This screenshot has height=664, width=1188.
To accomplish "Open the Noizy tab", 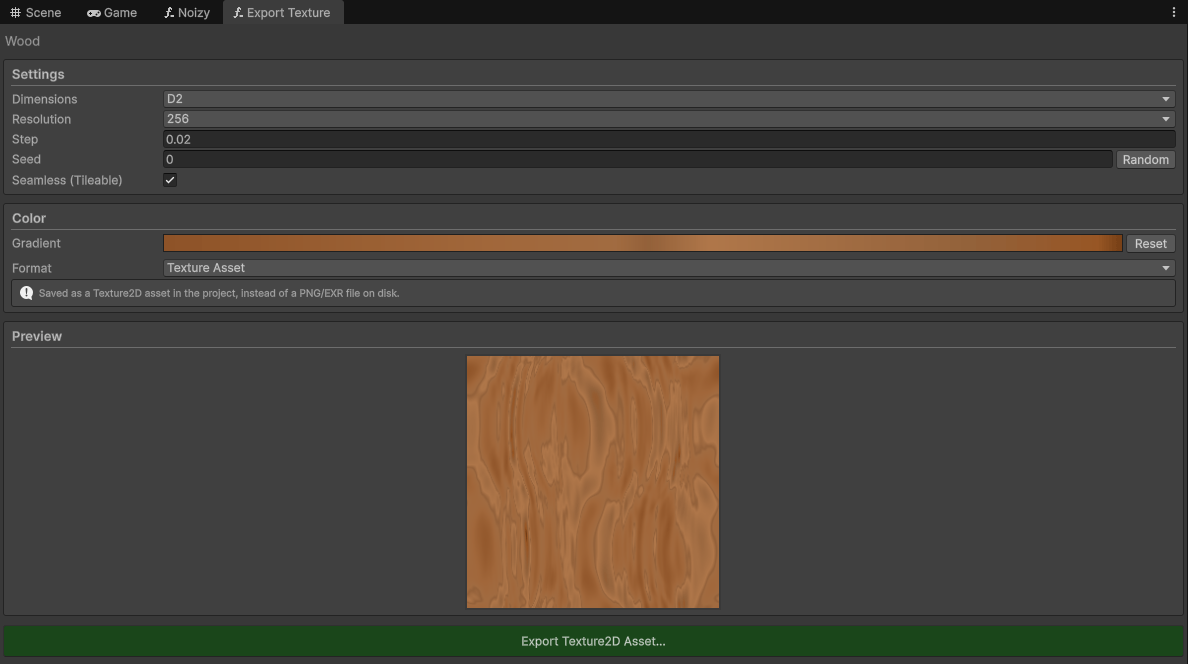I will [x=187, y=12].
